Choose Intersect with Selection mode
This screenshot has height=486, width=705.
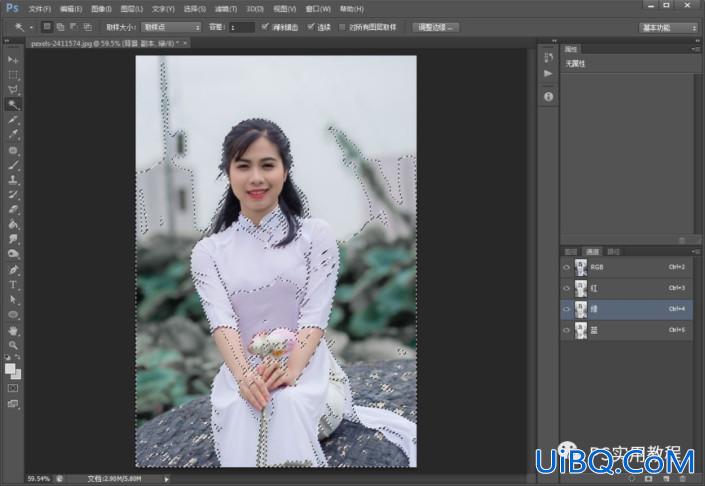[x=88, y=27]
